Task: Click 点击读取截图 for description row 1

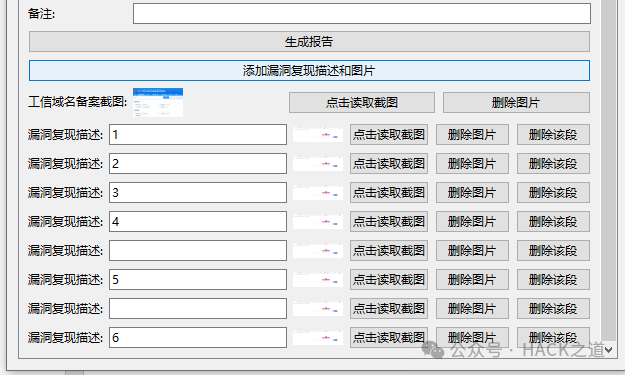Action: point(389,135)
